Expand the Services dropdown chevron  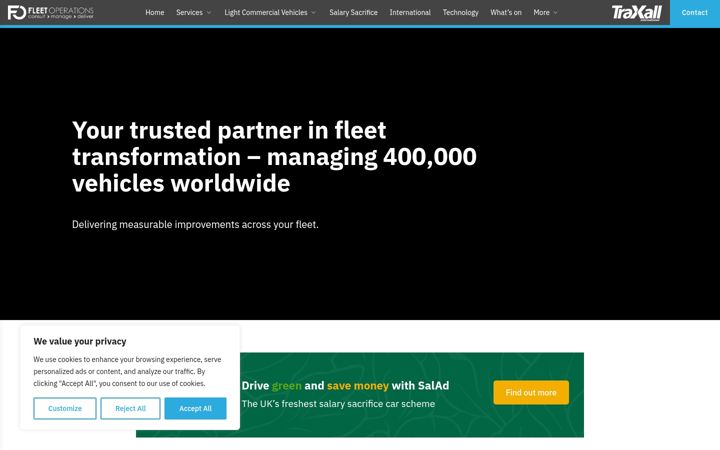coord(209,13)
